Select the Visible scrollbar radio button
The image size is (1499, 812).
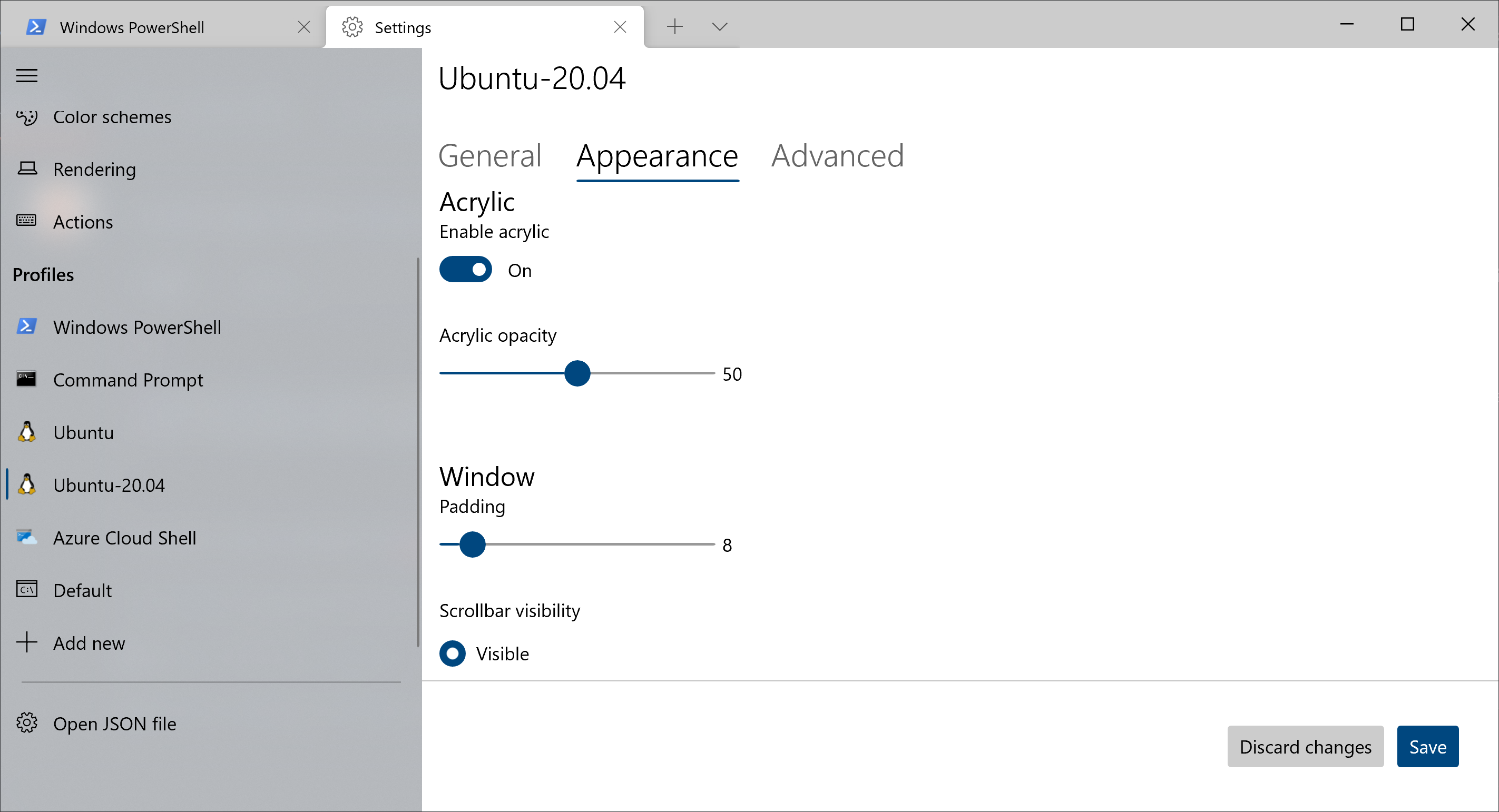(452, 653)
